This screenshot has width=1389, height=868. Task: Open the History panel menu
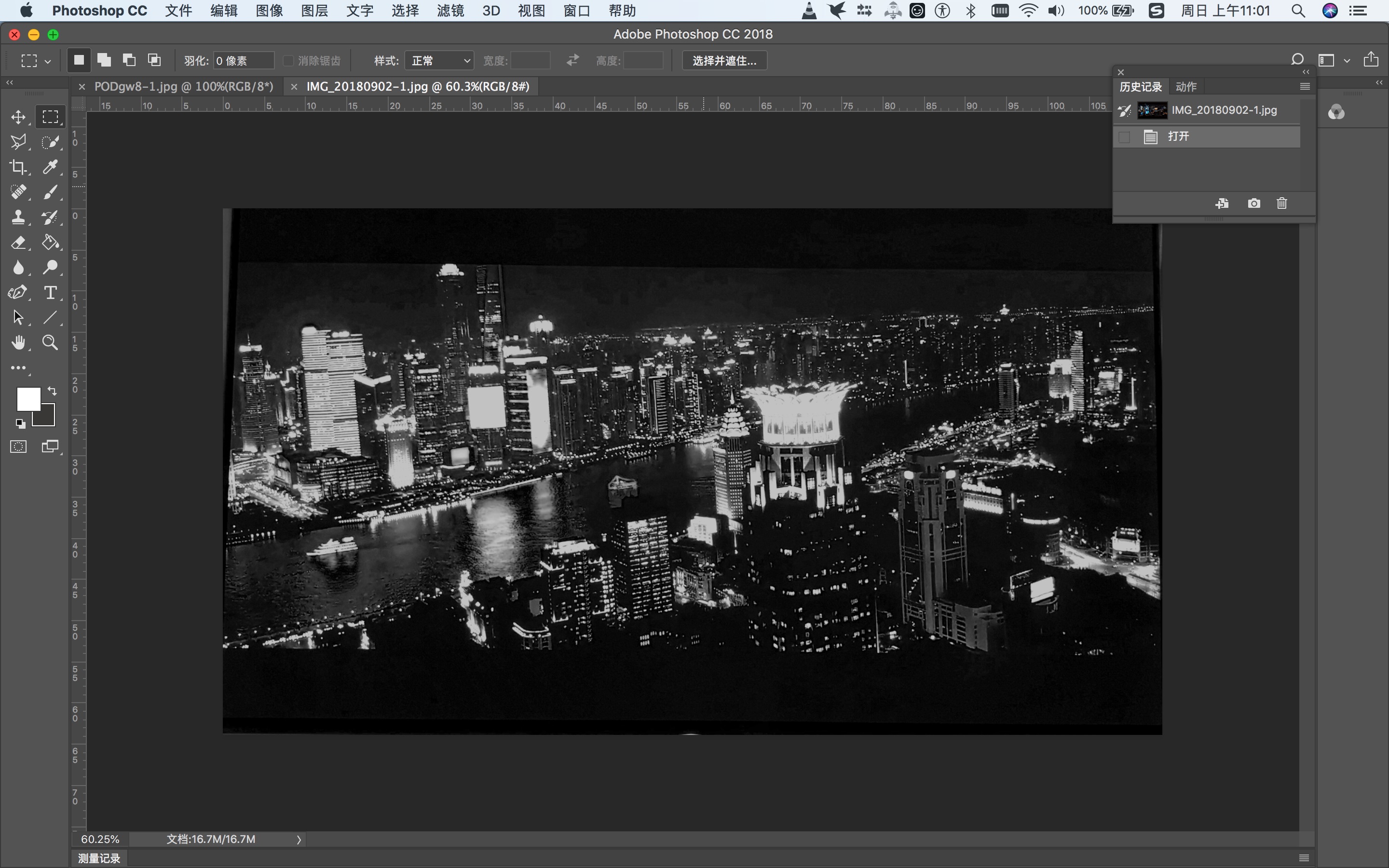[x=1305, y=87]
